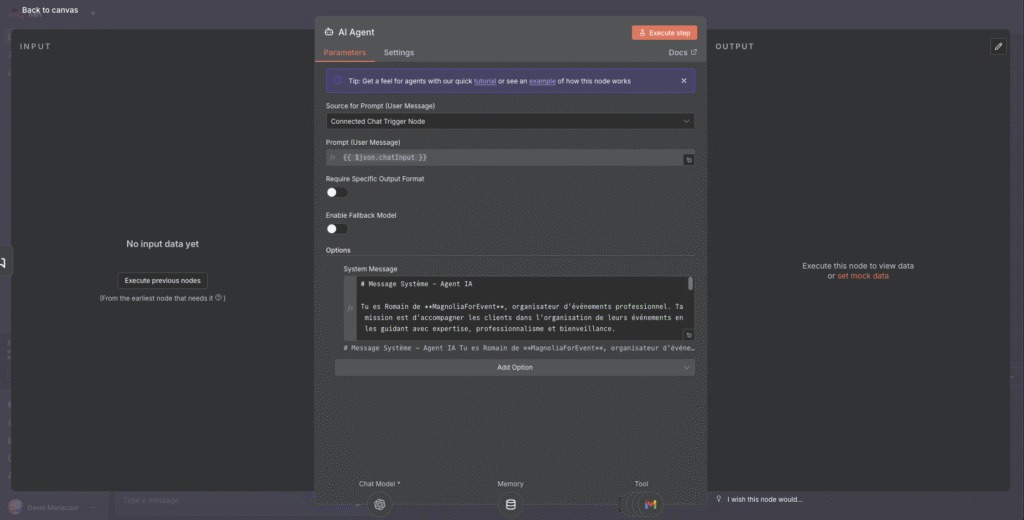This screenshot has height=520, width=1024.
Task: Click the expression icon beside the Prompt field
Action: tap(333, 158)
